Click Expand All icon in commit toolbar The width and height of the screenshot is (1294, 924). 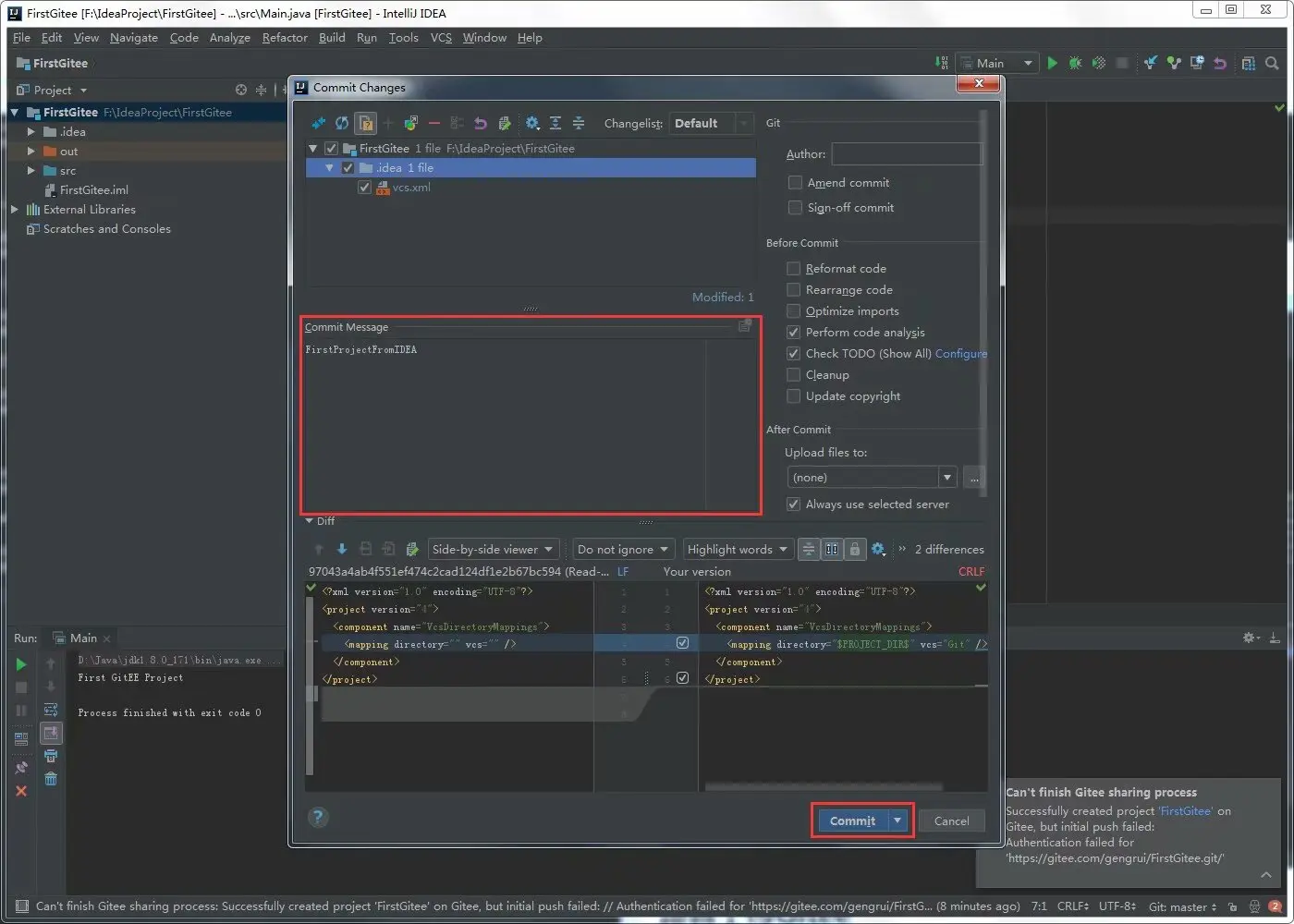pos(555,123)
